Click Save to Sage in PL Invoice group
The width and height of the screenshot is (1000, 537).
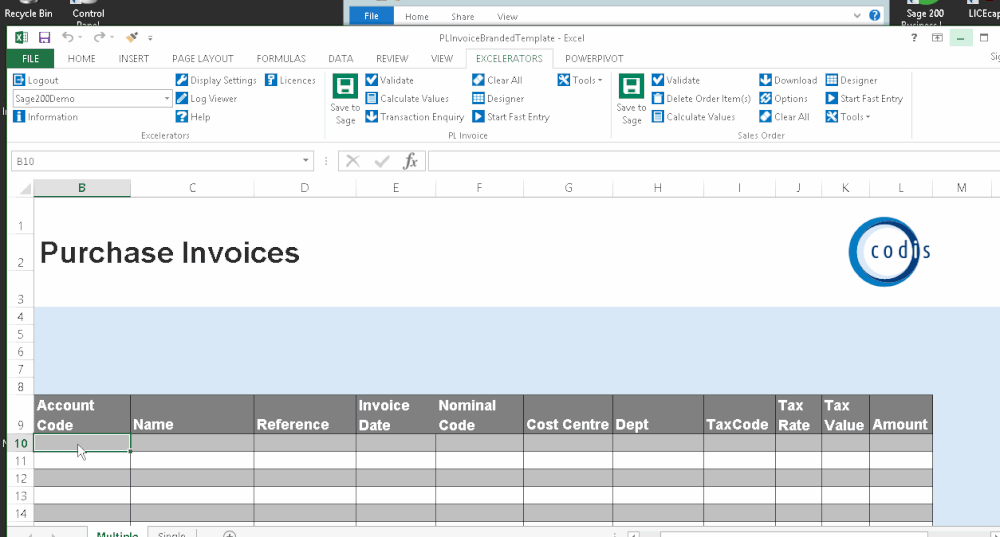tap(345, 99)
